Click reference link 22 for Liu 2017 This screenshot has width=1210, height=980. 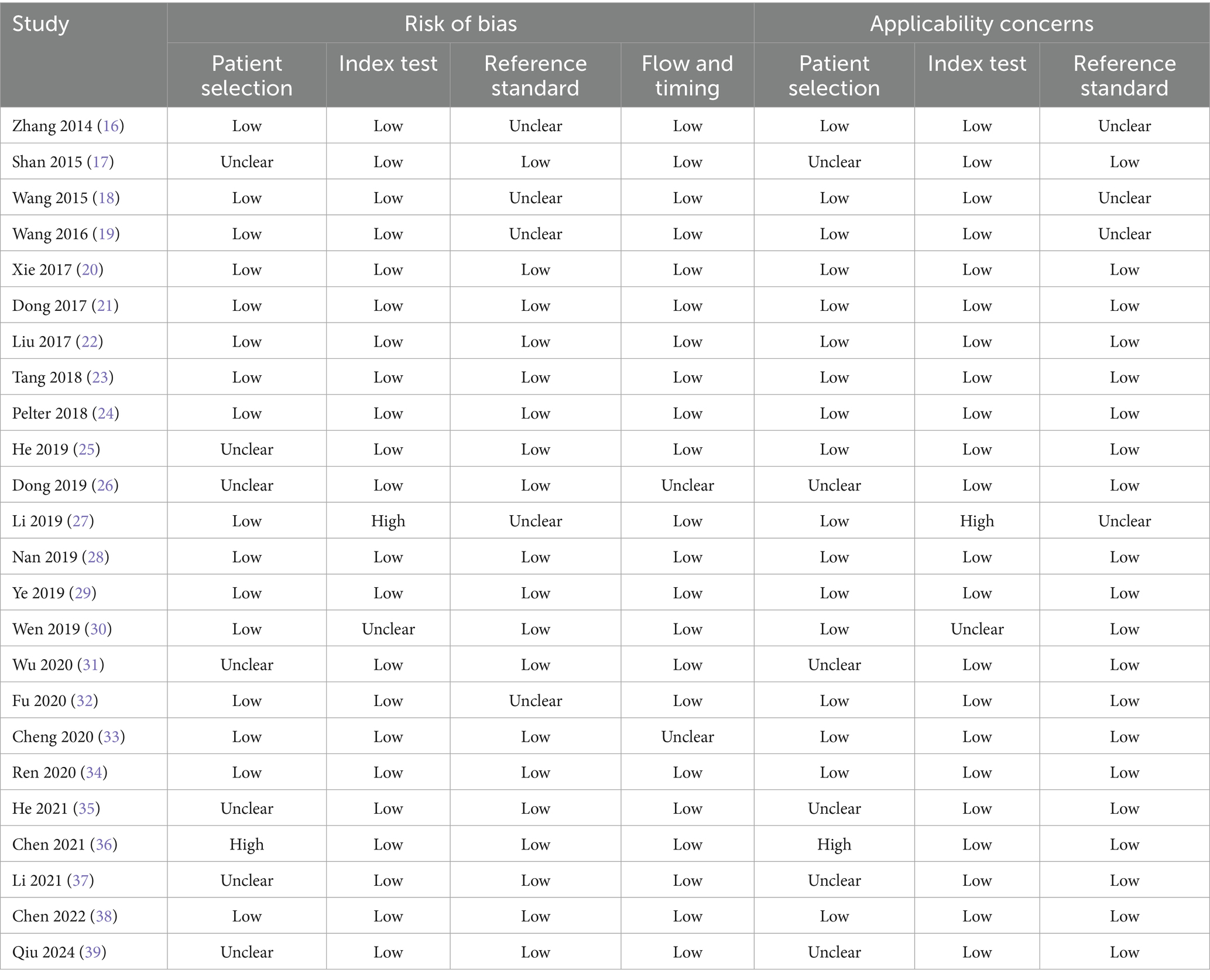[90, 341]
